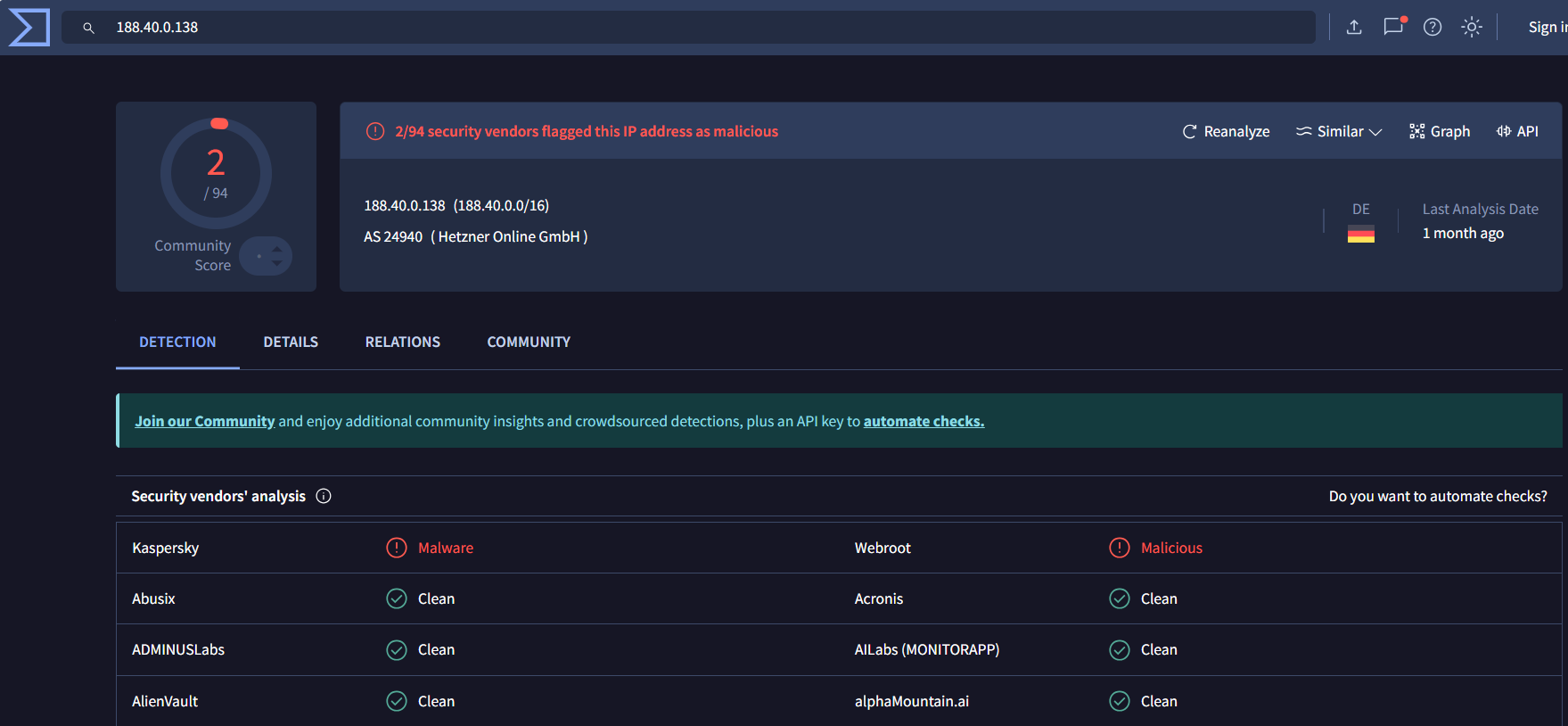Click the Abusix Clean checkmark icon

click(x=397, y=598)
